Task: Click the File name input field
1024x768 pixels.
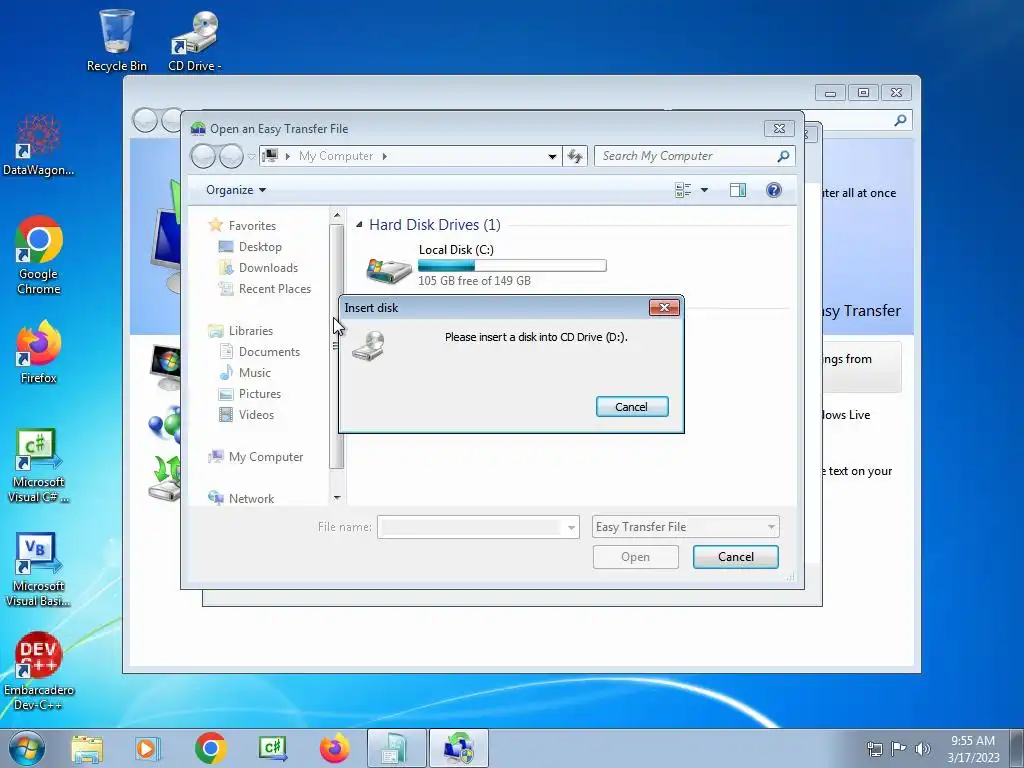Action: pyautogui.click(x=471, y=527)
